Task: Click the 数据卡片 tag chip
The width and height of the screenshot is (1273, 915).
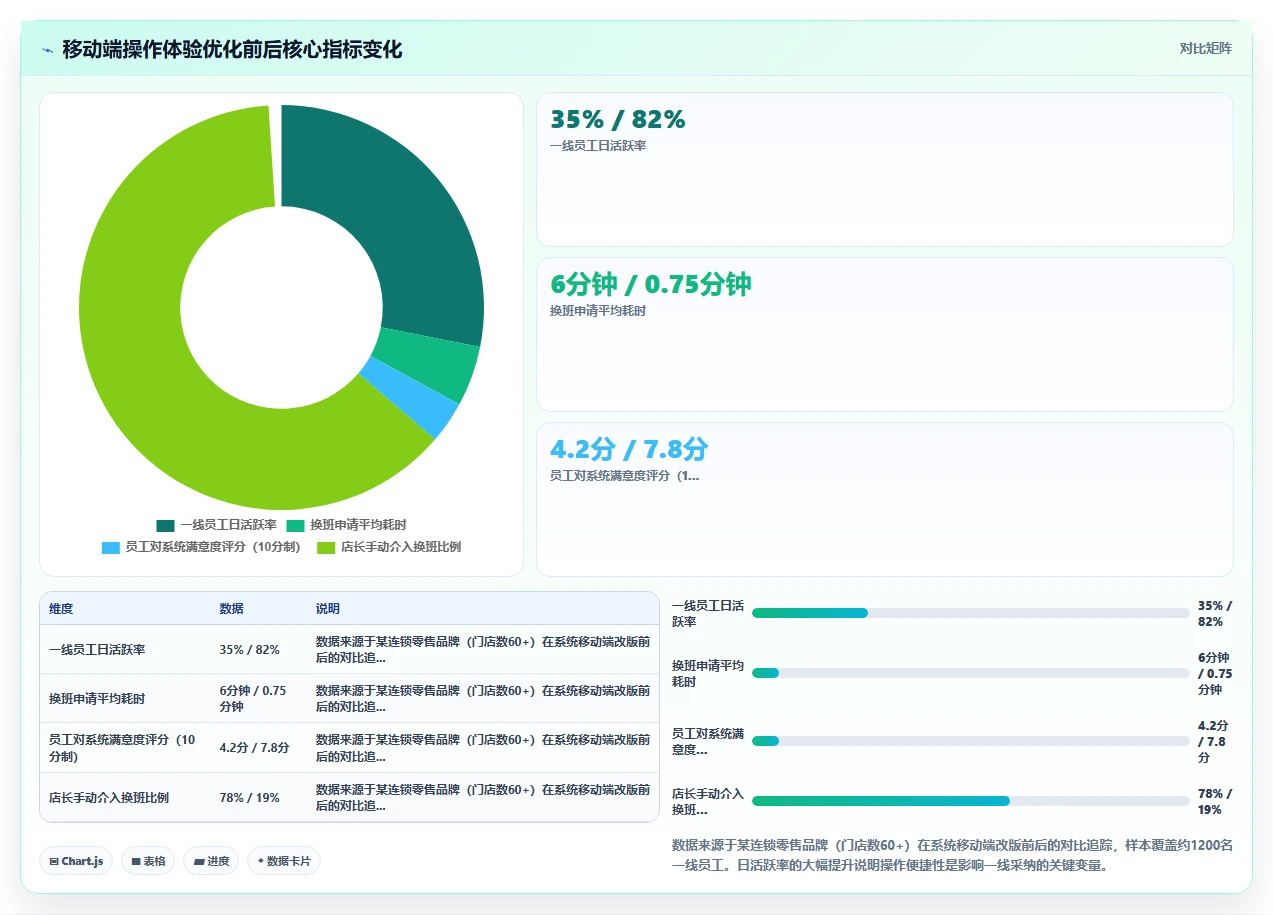Action: tap(284, 861)
